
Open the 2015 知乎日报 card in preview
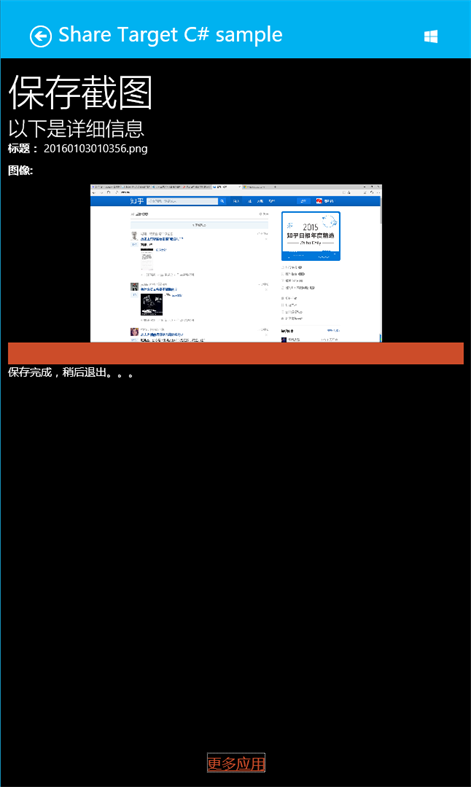point(311,236)
